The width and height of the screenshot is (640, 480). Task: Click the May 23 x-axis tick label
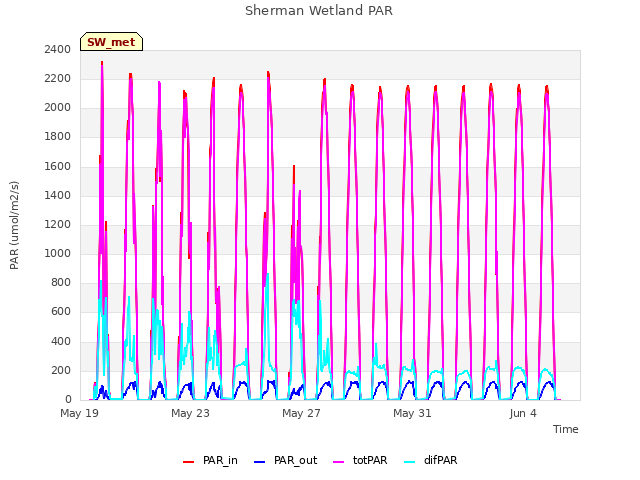[190, 413]
